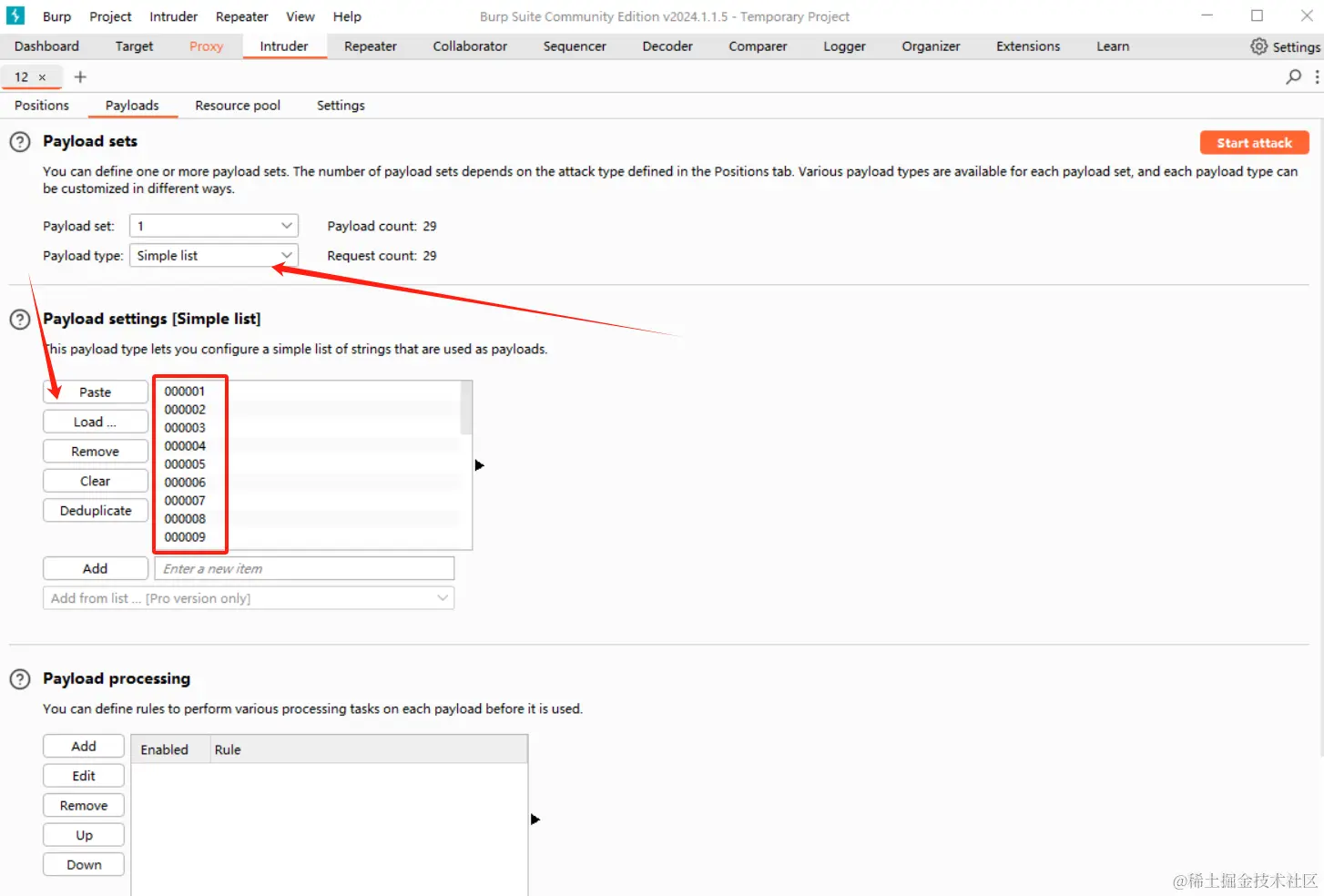Switch to the Target tab
This screenshot has width=1324, height=896.
coord(134,46)
